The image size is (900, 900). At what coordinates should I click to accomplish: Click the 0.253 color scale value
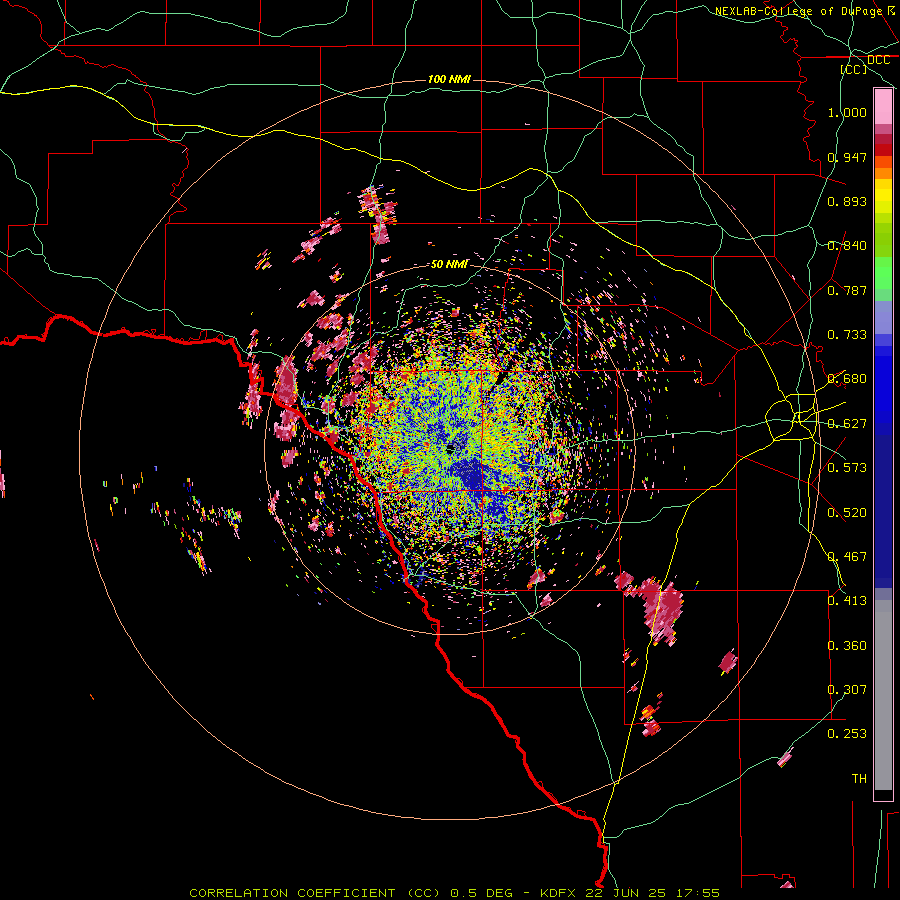[x=847, y=734]
